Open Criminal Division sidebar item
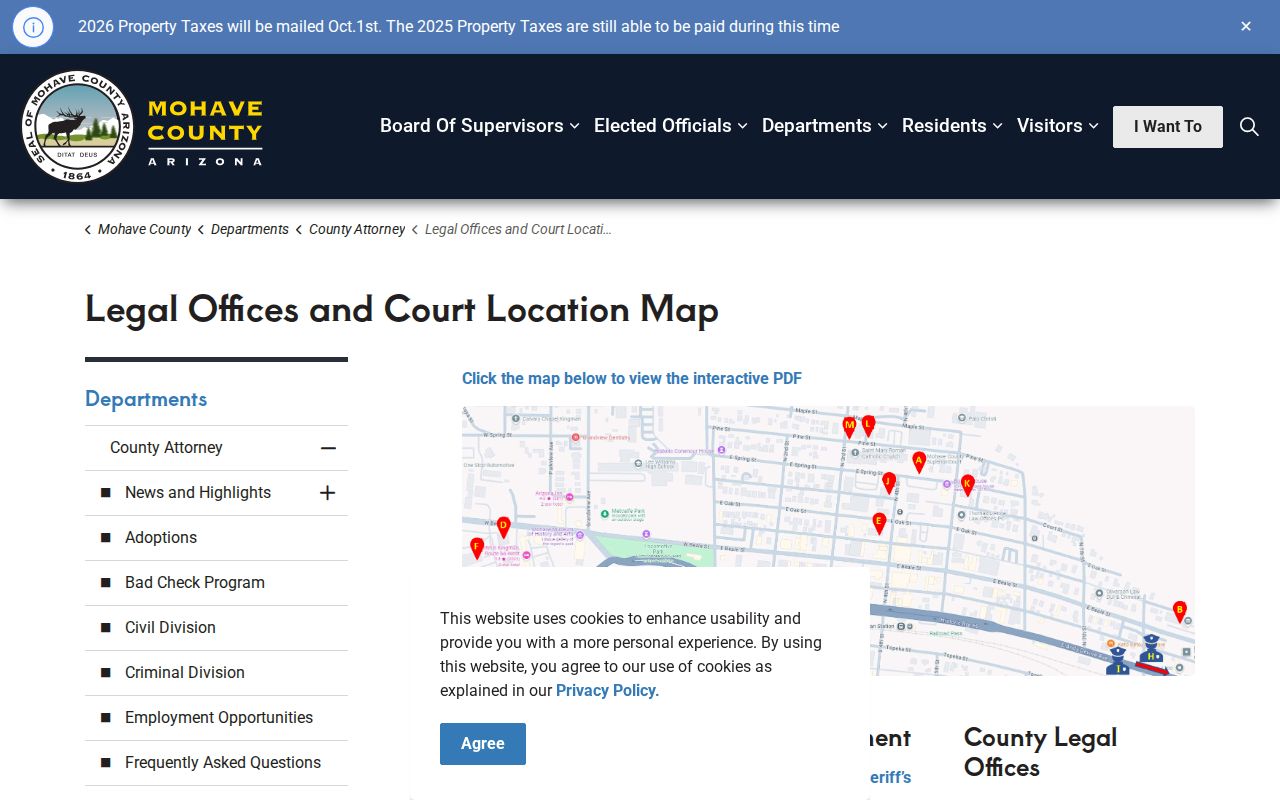 pos(185,673)
